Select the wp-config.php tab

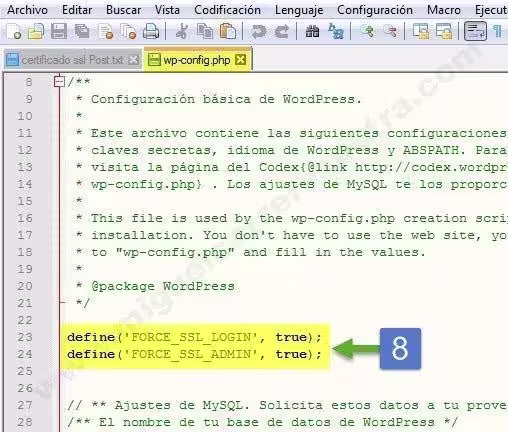197,60
